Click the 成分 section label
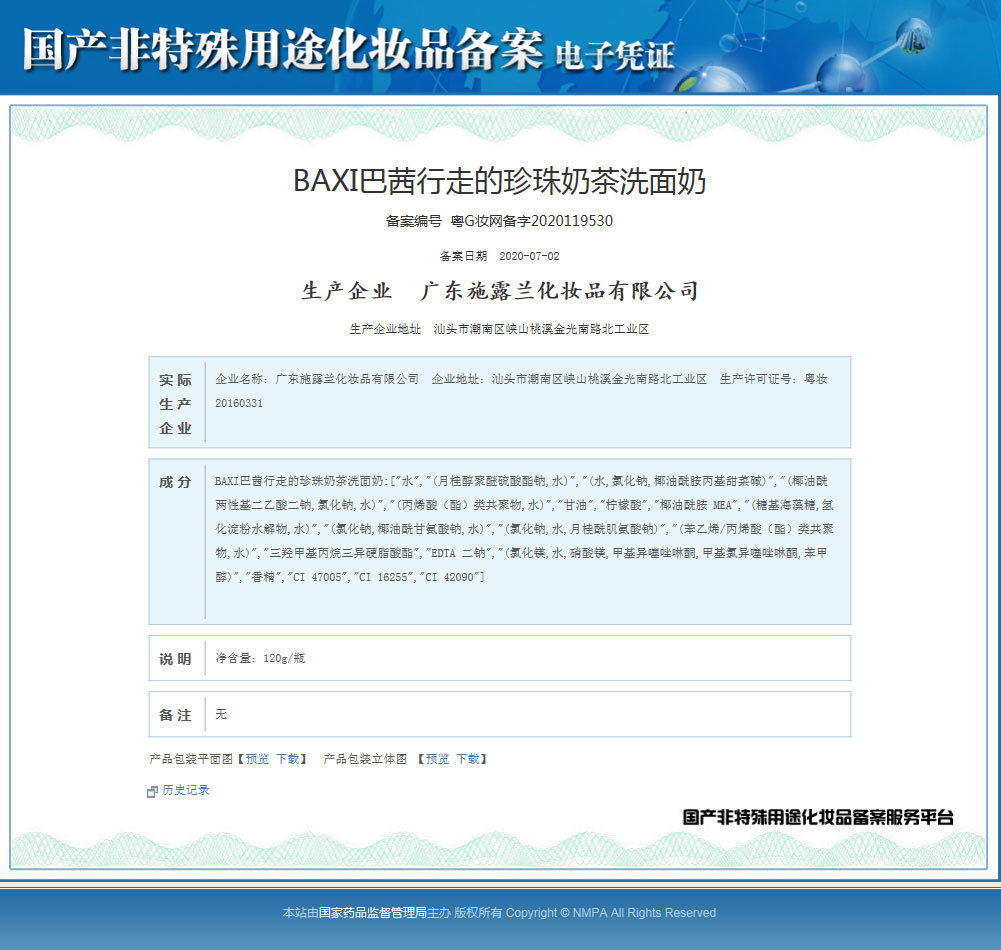The height and width of the screenshot is (950, 1001). pos(175,482)
